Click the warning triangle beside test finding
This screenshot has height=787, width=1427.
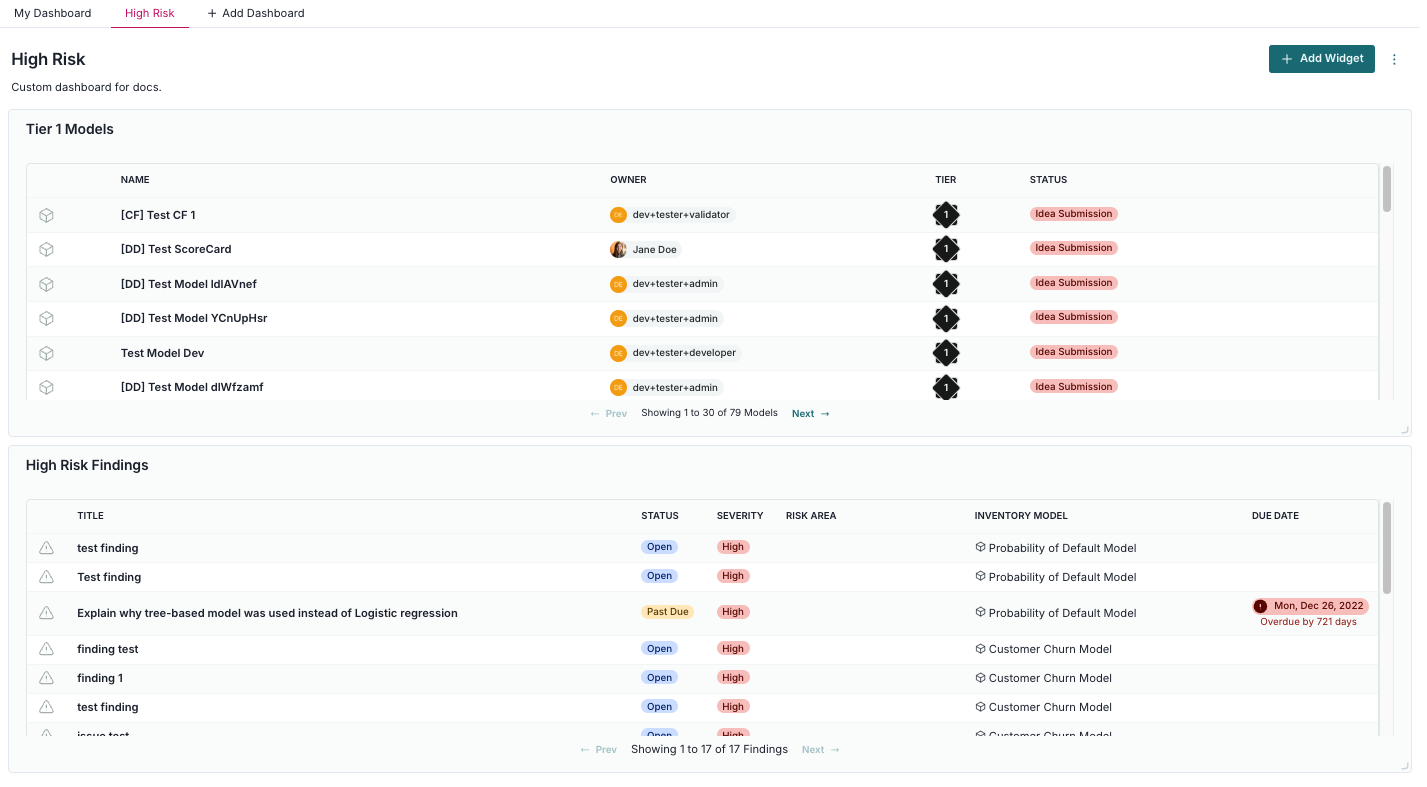point(46,547)
